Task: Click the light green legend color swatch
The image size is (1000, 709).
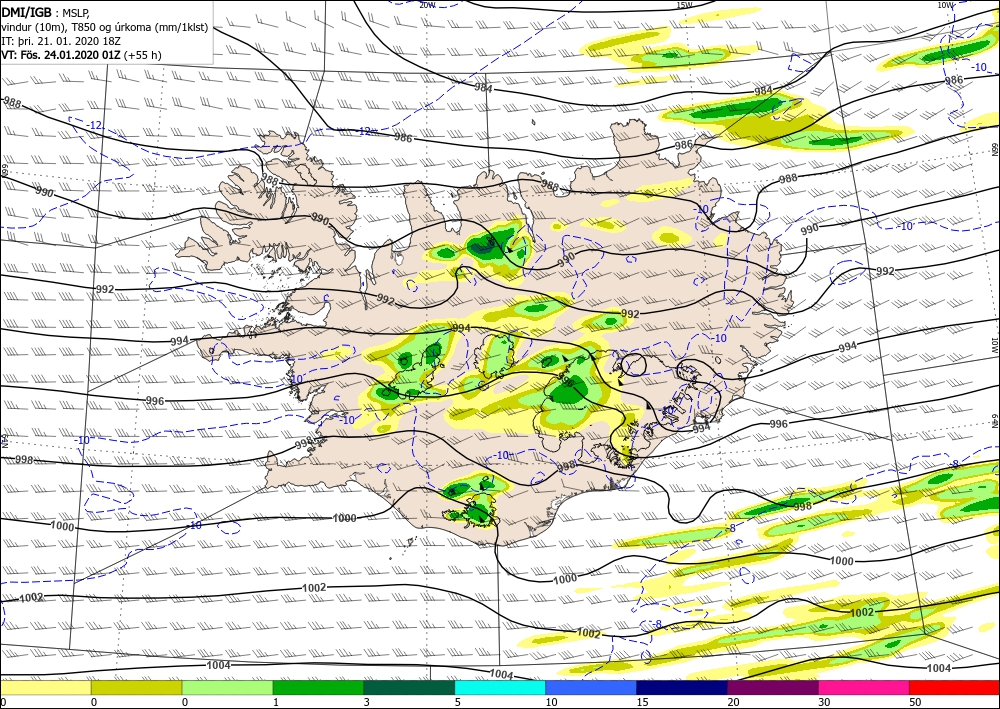Action: coord(228,687)
